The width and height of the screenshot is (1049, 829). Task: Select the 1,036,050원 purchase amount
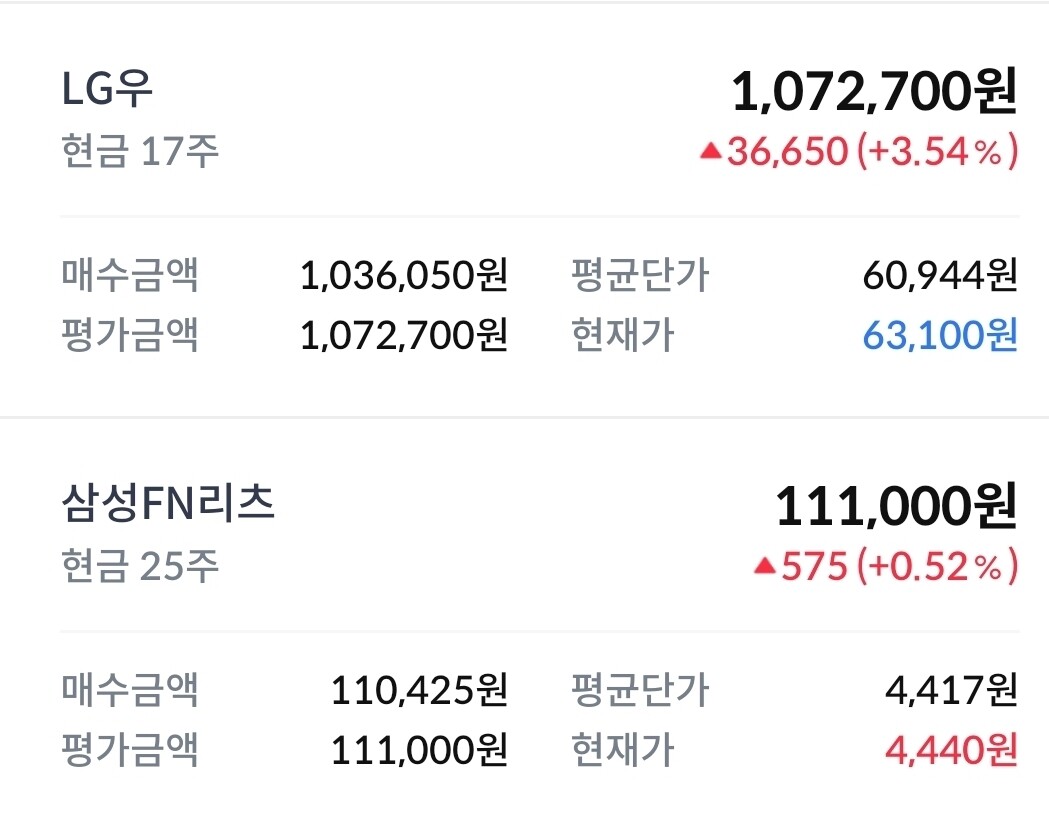(x=404, y=274)
